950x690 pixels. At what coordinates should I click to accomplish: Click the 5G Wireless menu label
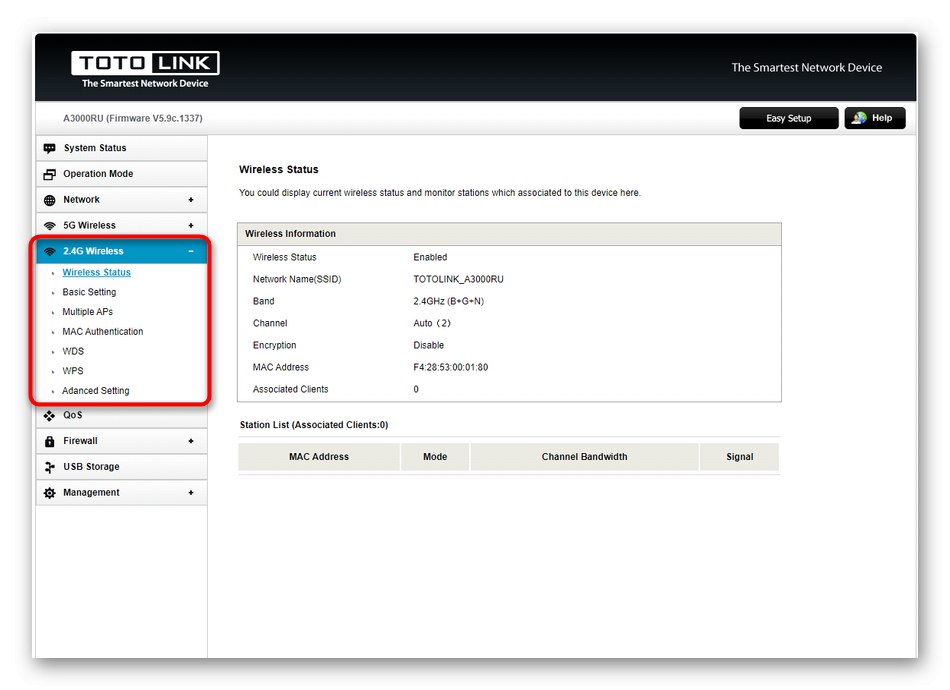[90, 225]
